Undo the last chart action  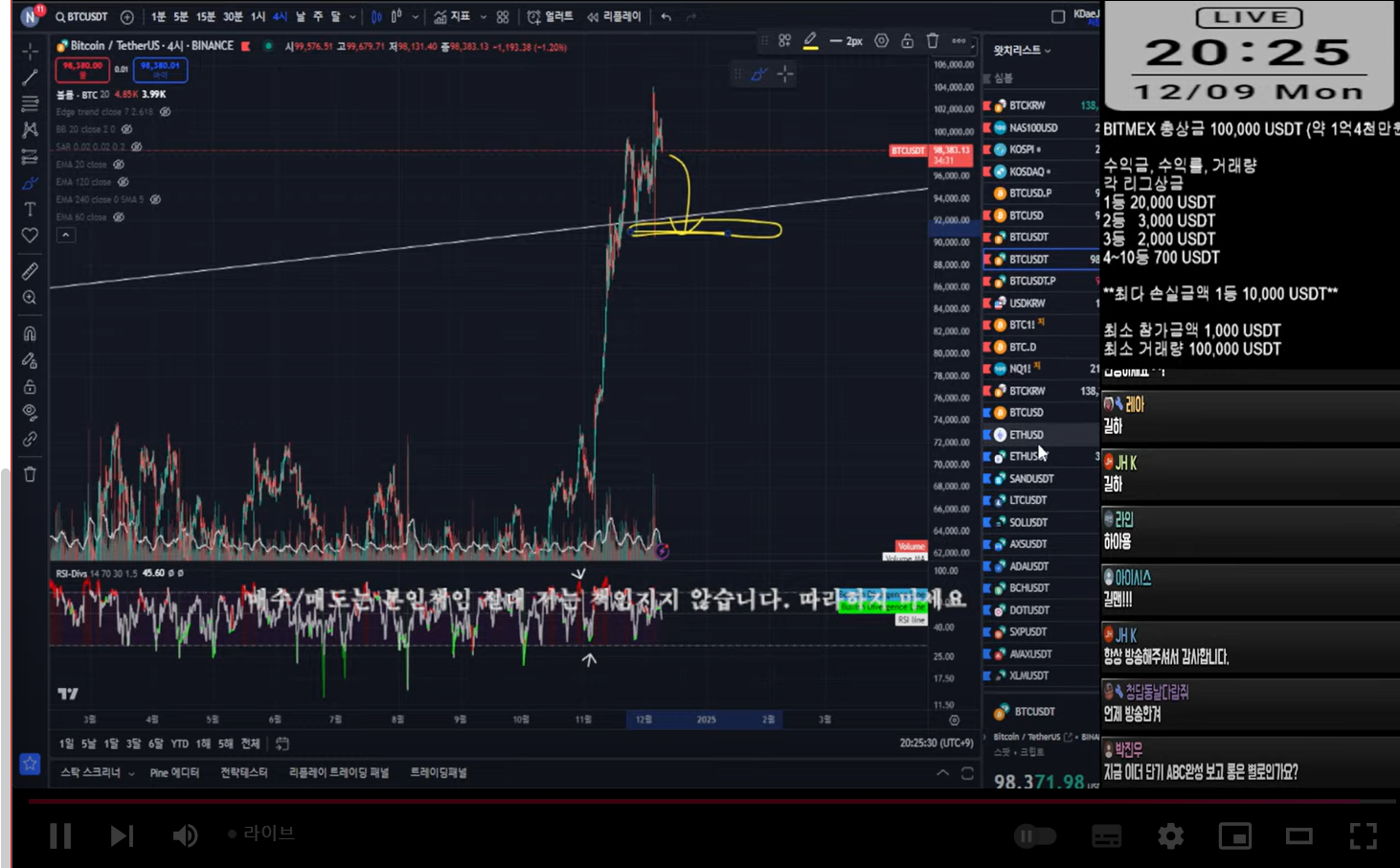(666, 16)
